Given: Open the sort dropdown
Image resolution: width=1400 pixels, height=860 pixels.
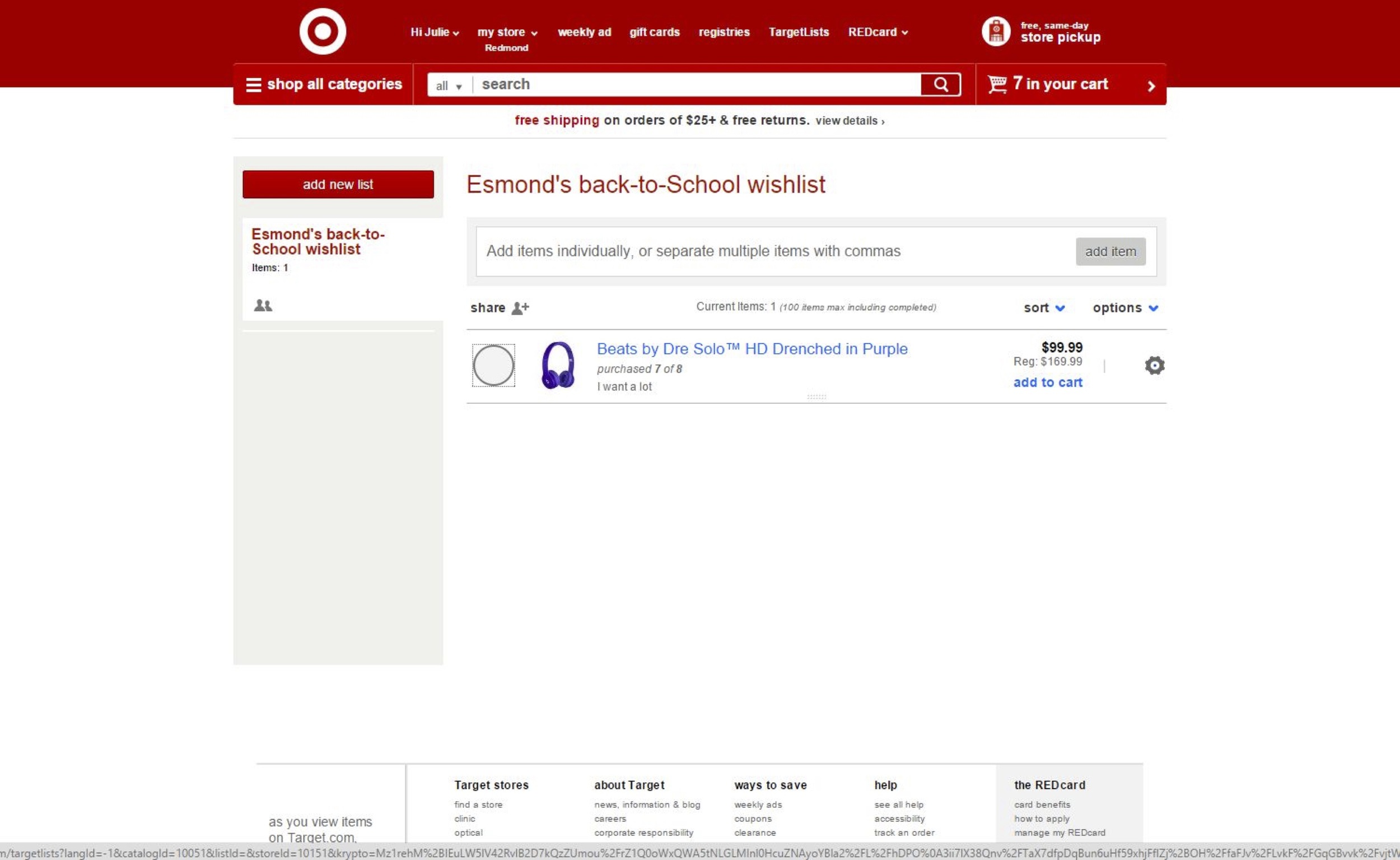Looking at the screenshot, I should pos(1044,308).
